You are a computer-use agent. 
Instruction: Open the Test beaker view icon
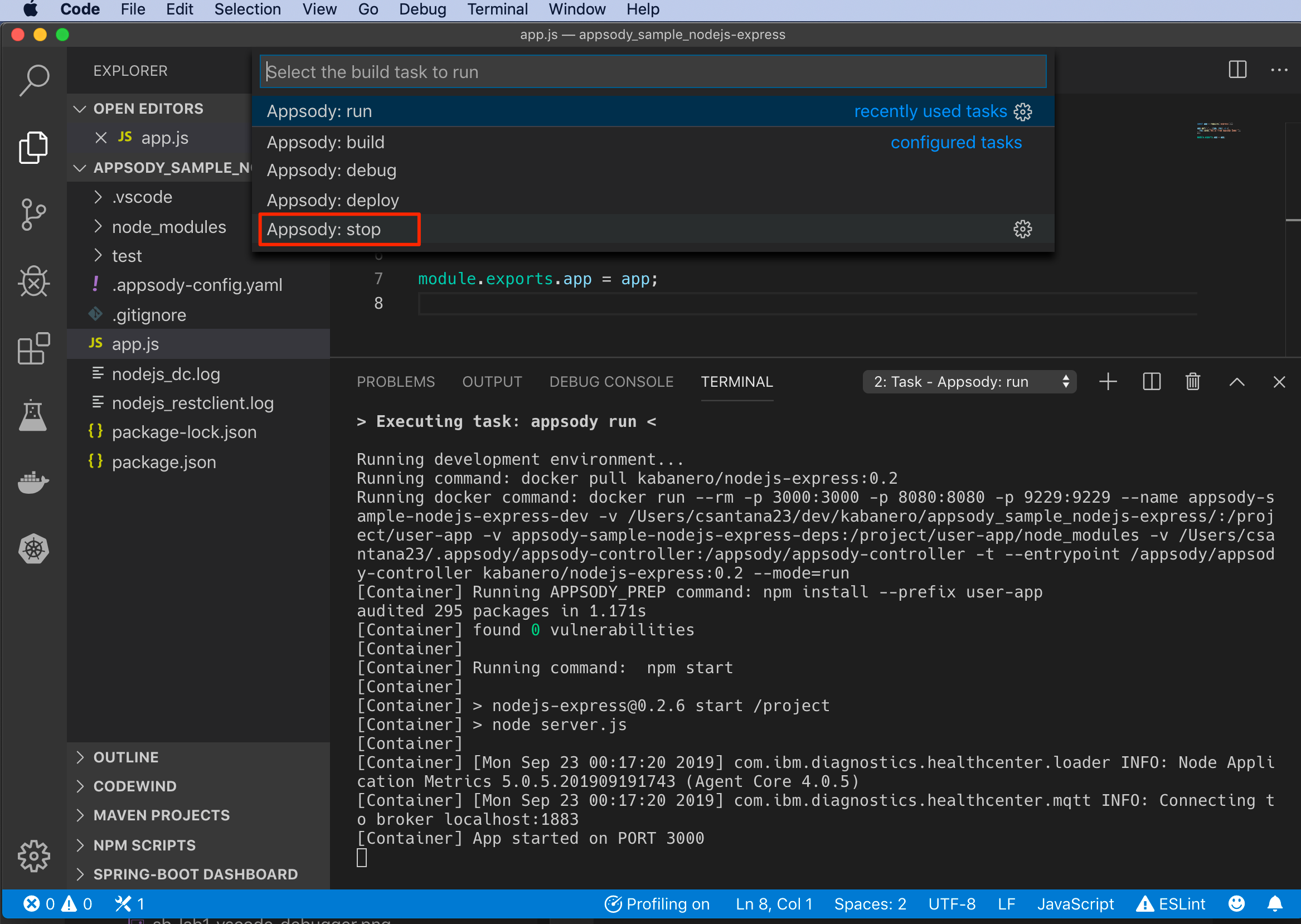[33, 415]
